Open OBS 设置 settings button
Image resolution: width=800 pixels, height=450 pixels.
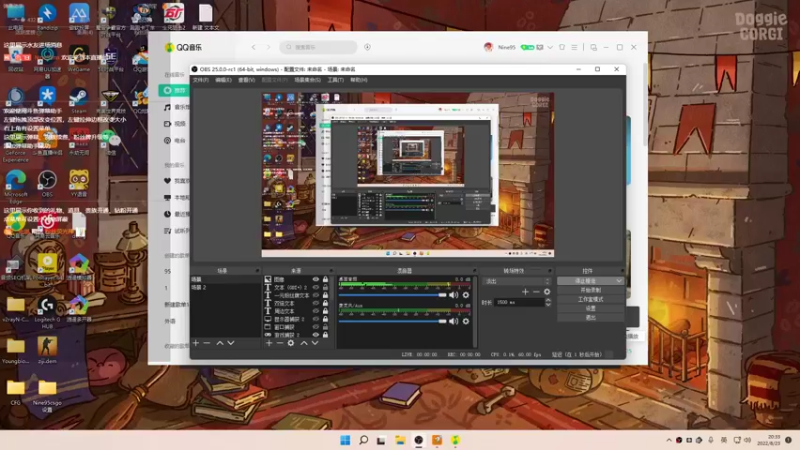(591, 308)
